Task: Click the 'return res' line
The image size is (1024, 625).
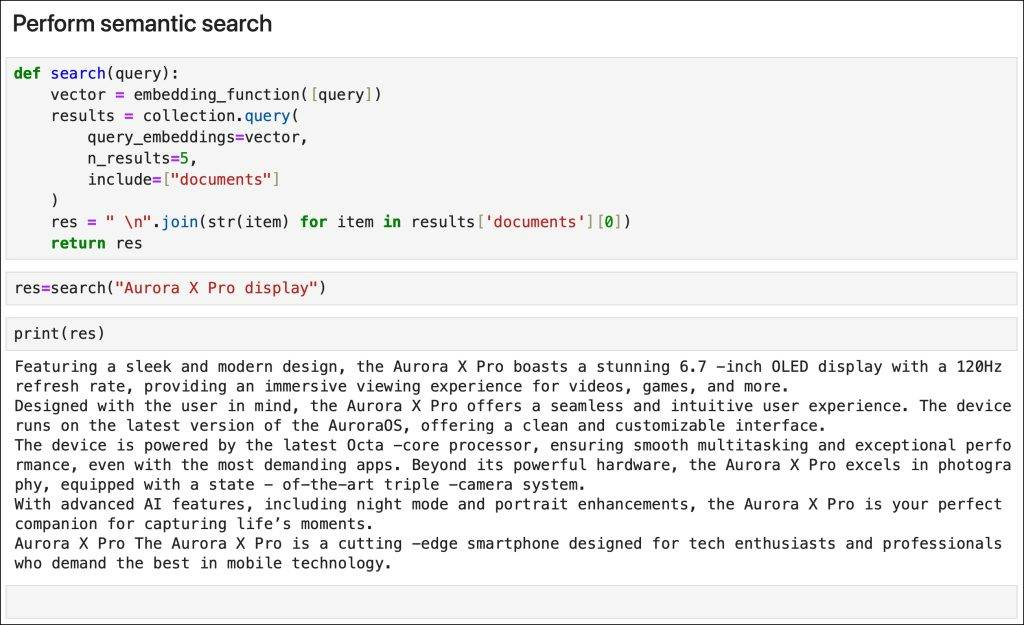Action: click(x=97, y=243)
